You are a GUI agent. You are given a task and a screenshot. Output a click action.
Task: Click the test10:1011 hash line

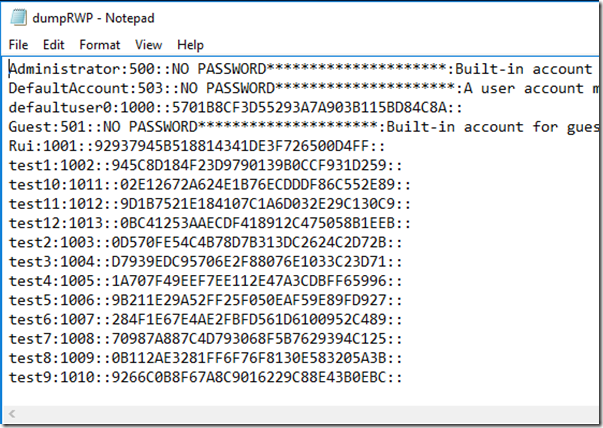pos(210,185)
